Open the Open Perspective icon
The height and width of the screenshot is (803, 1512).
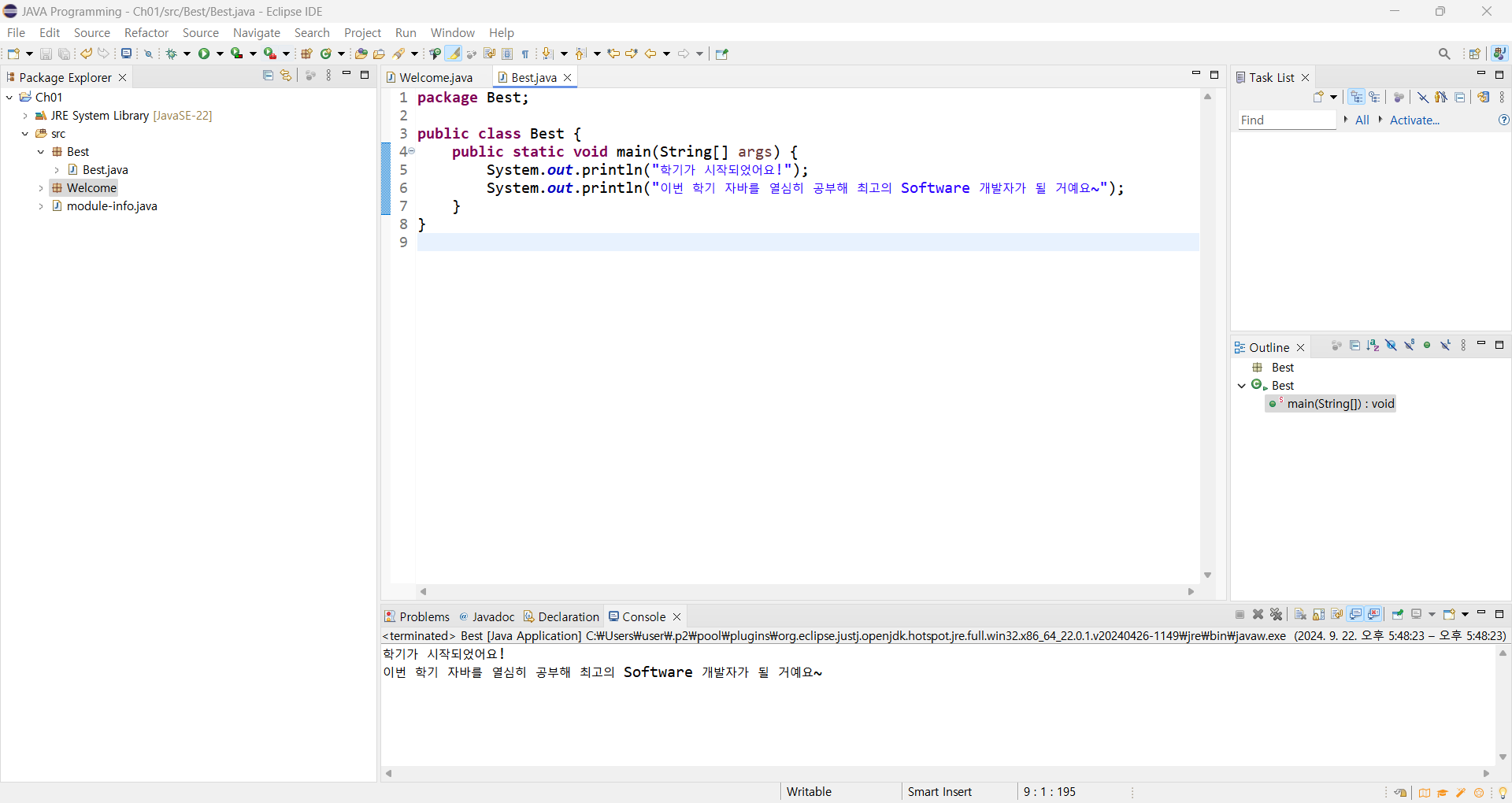pyautogui.click(x=1475, y=54)
